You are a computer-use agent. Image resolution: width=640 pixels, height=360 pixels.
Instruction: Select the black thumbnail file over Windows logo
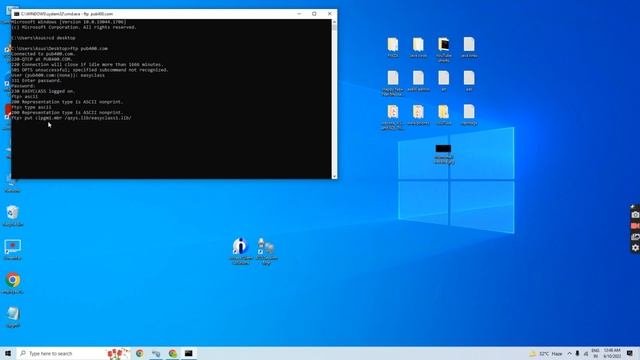pos(444,154)
